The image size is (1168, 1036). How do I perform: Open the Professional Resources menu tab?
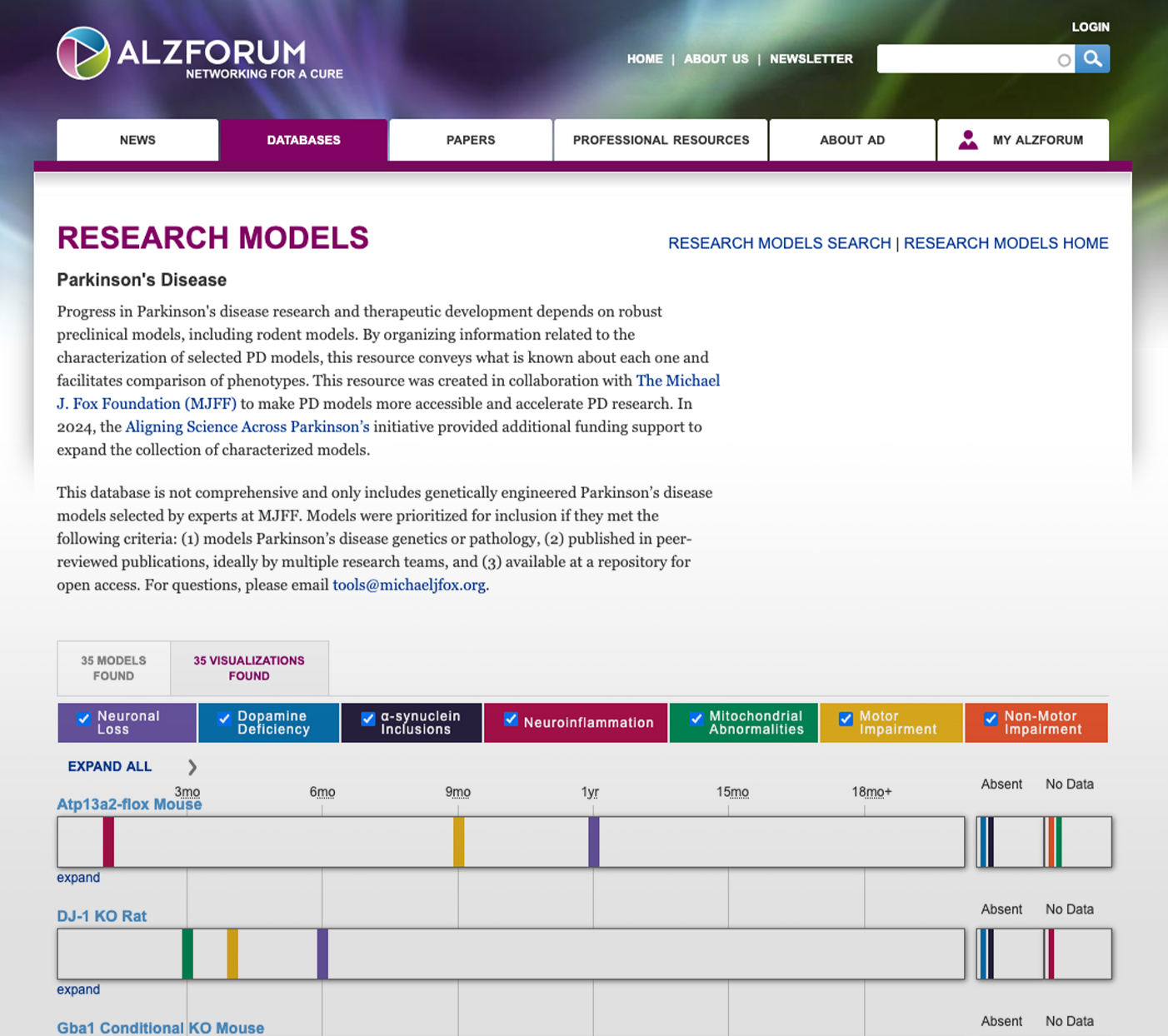click(661, 140)
